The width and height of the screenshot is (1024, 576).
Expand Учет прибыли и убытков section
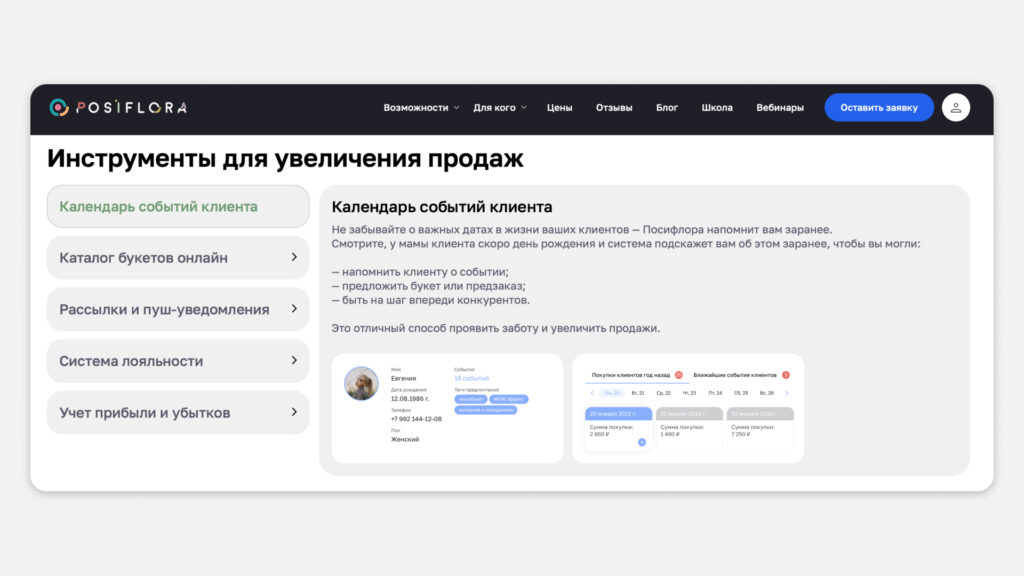[x=178, y=413]
